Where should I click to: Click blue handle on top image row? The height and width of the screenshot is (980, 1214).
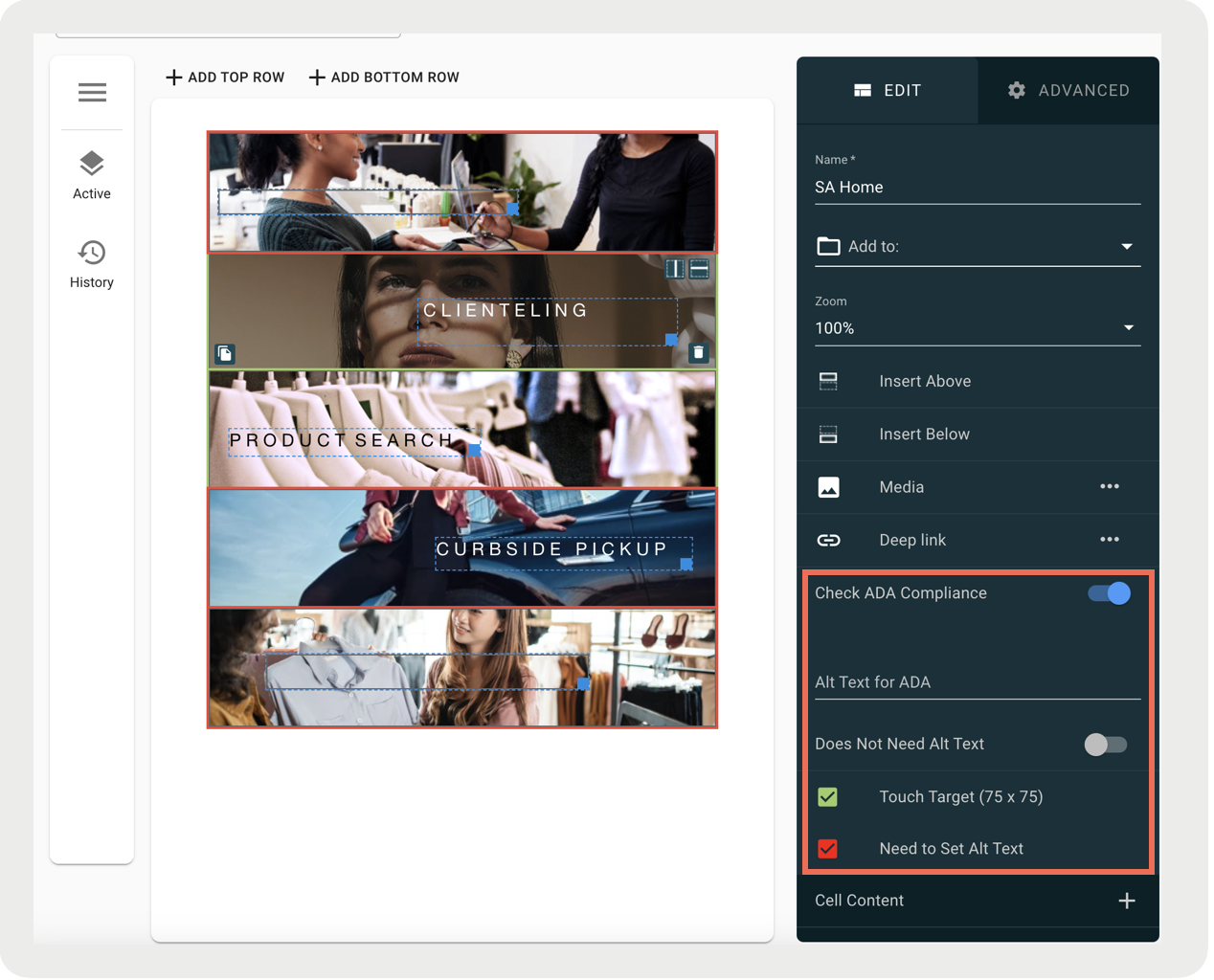coord(513,209)
